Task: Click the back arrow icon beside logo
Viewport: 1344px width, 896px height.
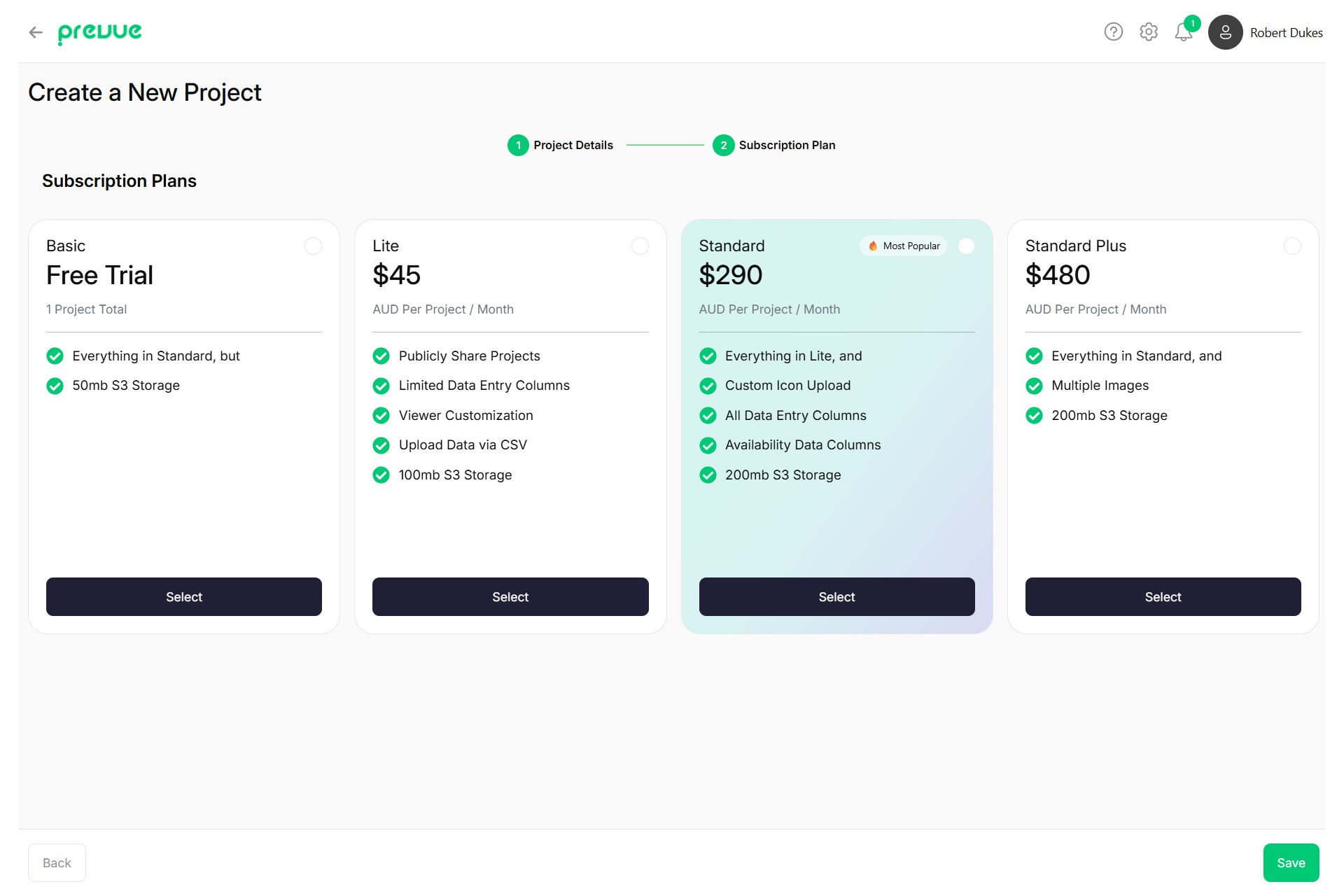Action: click(x=36, y=32)
